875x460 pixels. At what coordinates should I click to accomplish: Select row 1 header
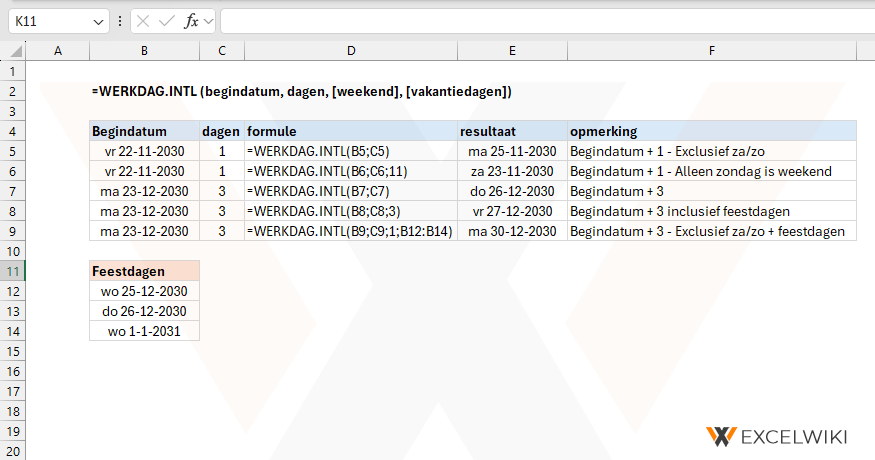12,71
